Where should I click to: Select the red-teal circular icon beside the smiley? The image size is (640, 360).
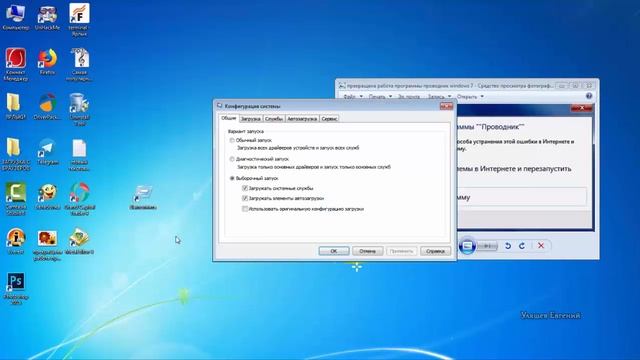click(x=79, y=199)
